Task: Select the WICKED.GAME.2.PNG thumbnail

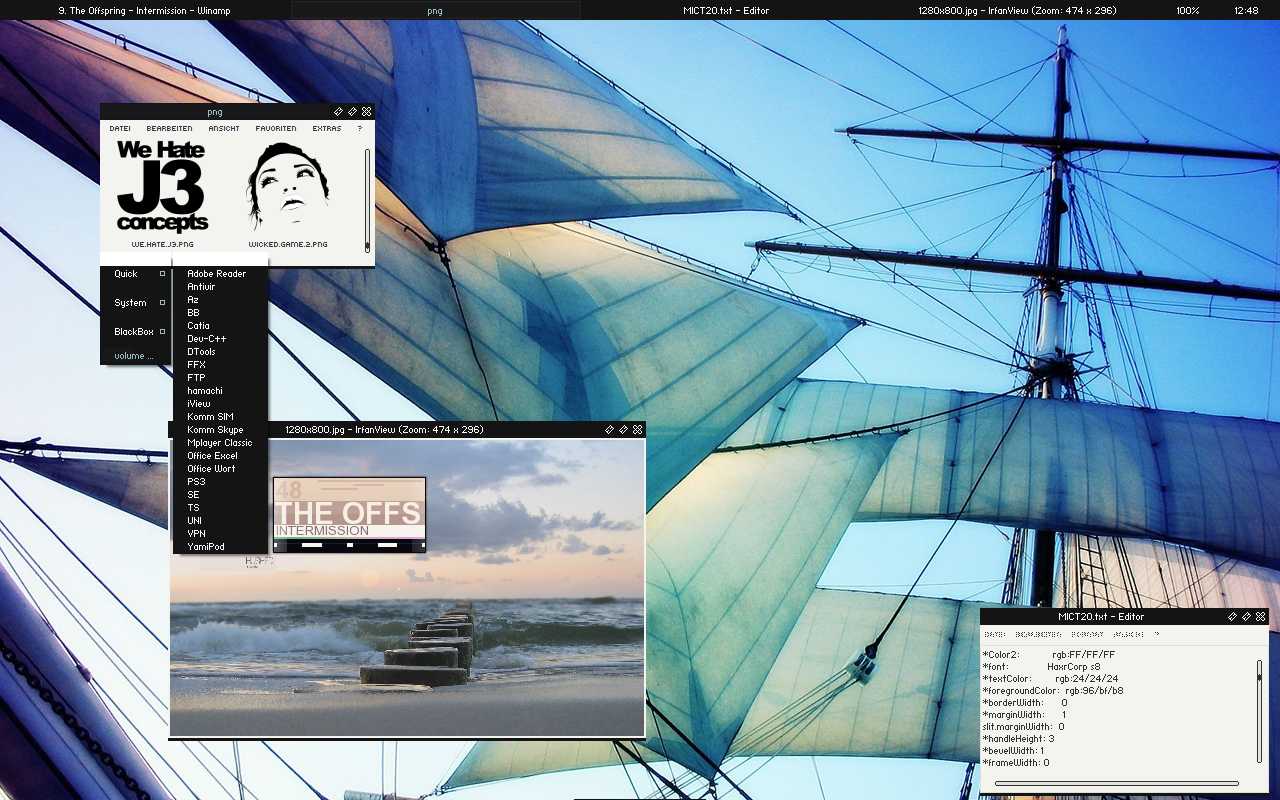Action: pyautogui.click(x=288, y=194)
